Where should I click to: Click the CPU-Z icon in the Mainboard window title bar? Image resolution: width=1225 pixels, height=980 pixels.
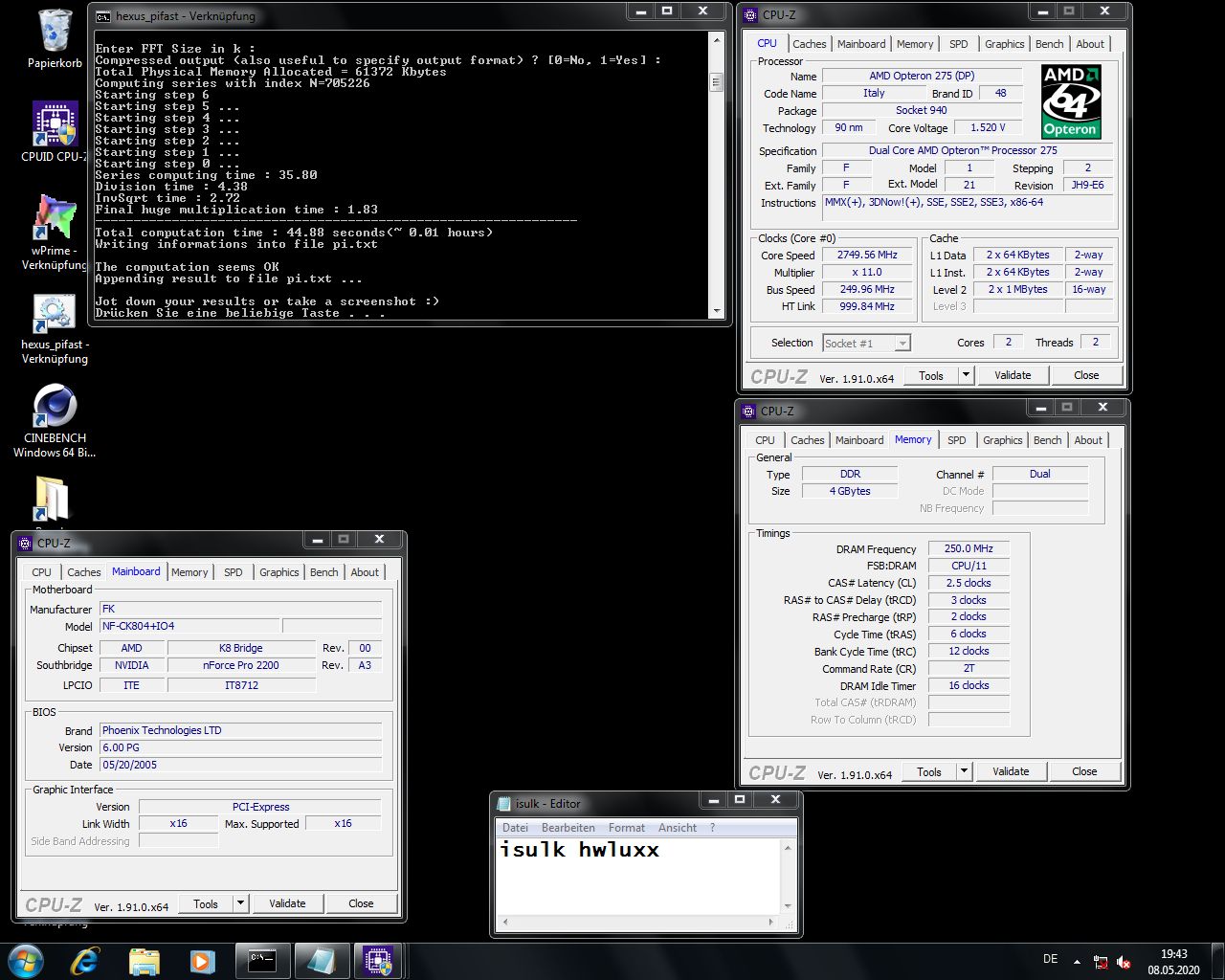(25, 543)
